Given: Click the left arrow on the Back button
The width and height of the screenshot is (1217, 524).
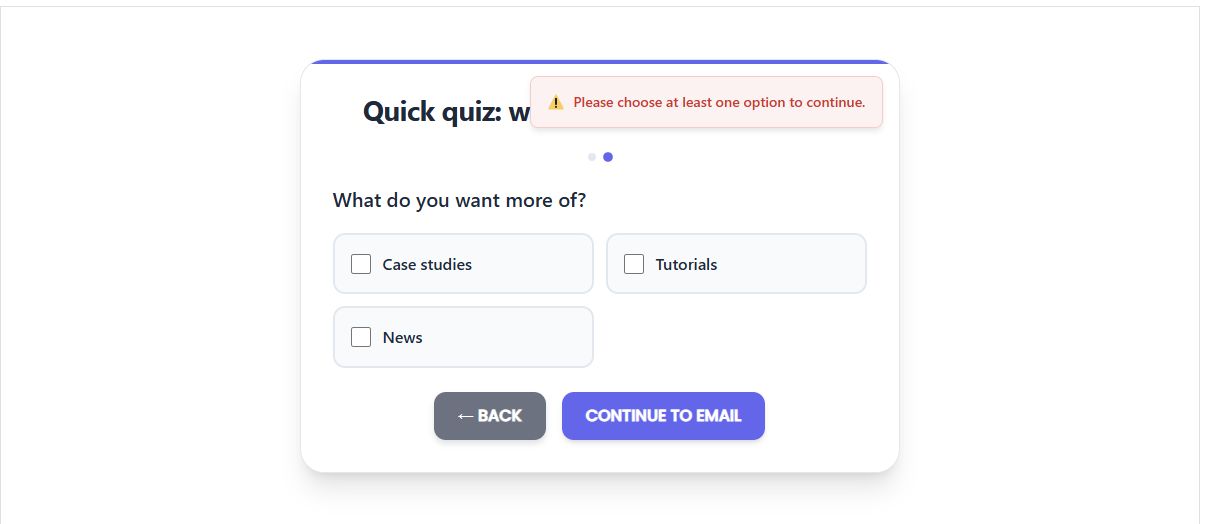Looking at the screenshot, I should point(465,416).
